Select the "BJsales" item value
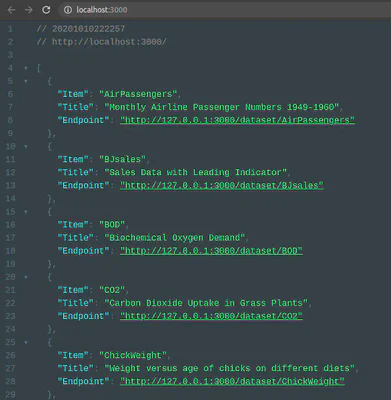 tap(122, 159)
